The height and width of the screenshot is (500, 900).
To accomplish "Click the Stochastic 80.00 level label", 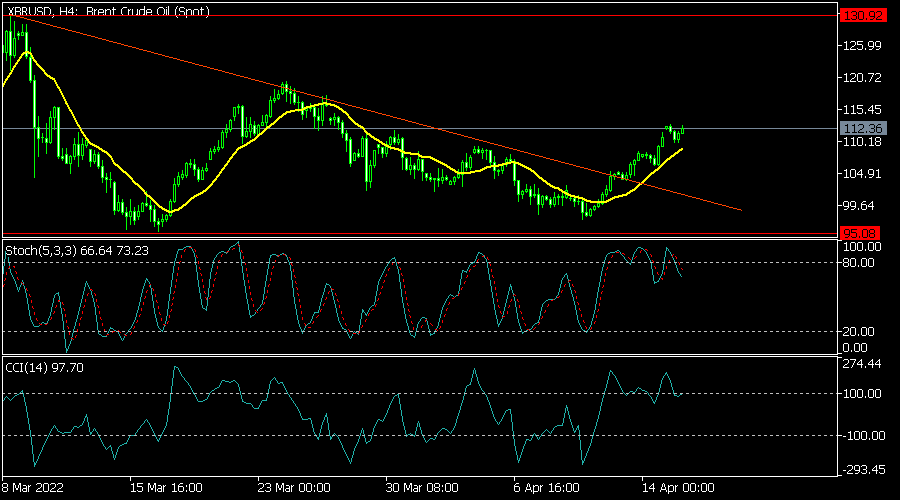I will pos(859,263).
